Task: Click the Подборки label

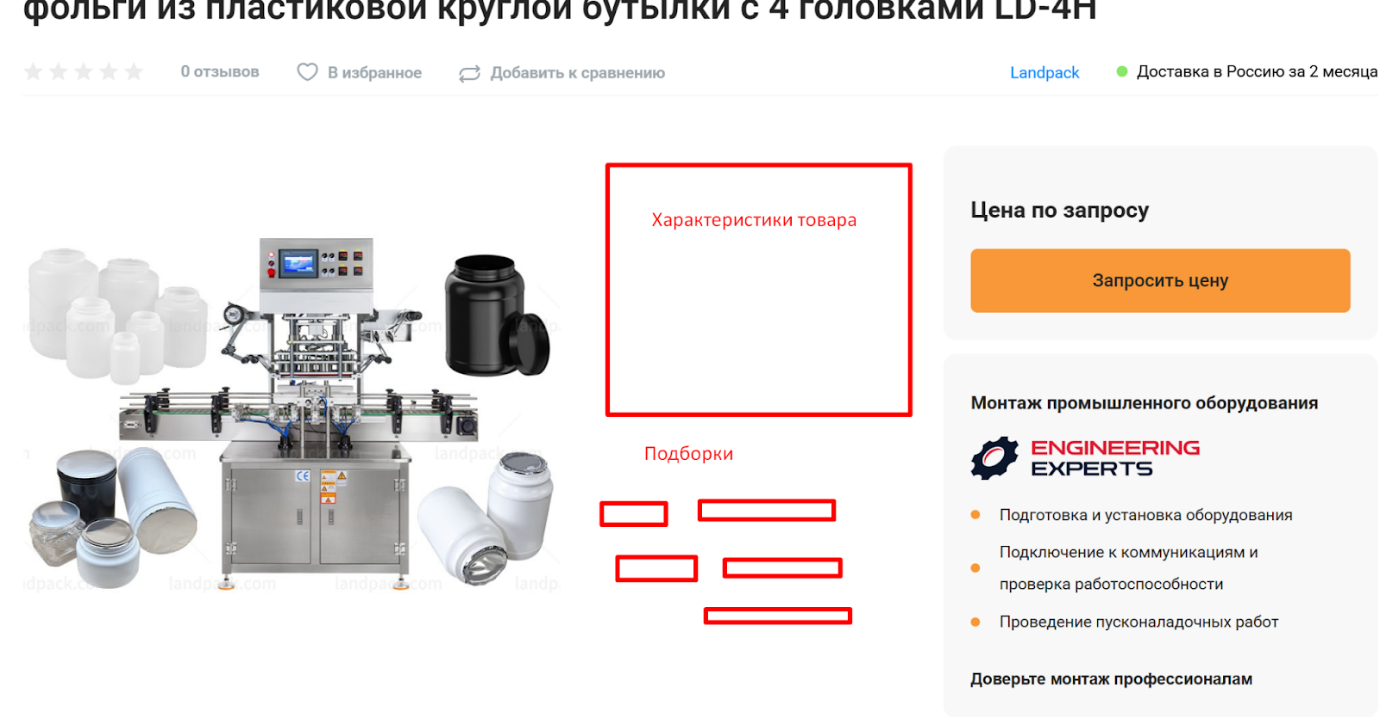Action: (688, 454)
